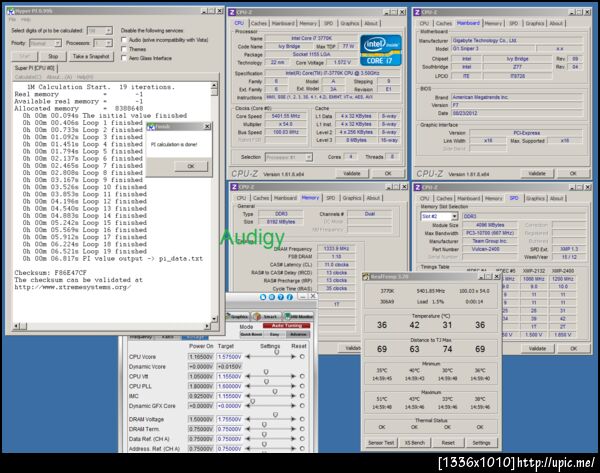Increase DRAM Term. with its right arrow
This screenshot has width=600, height=473.
[x=293, y=429]
